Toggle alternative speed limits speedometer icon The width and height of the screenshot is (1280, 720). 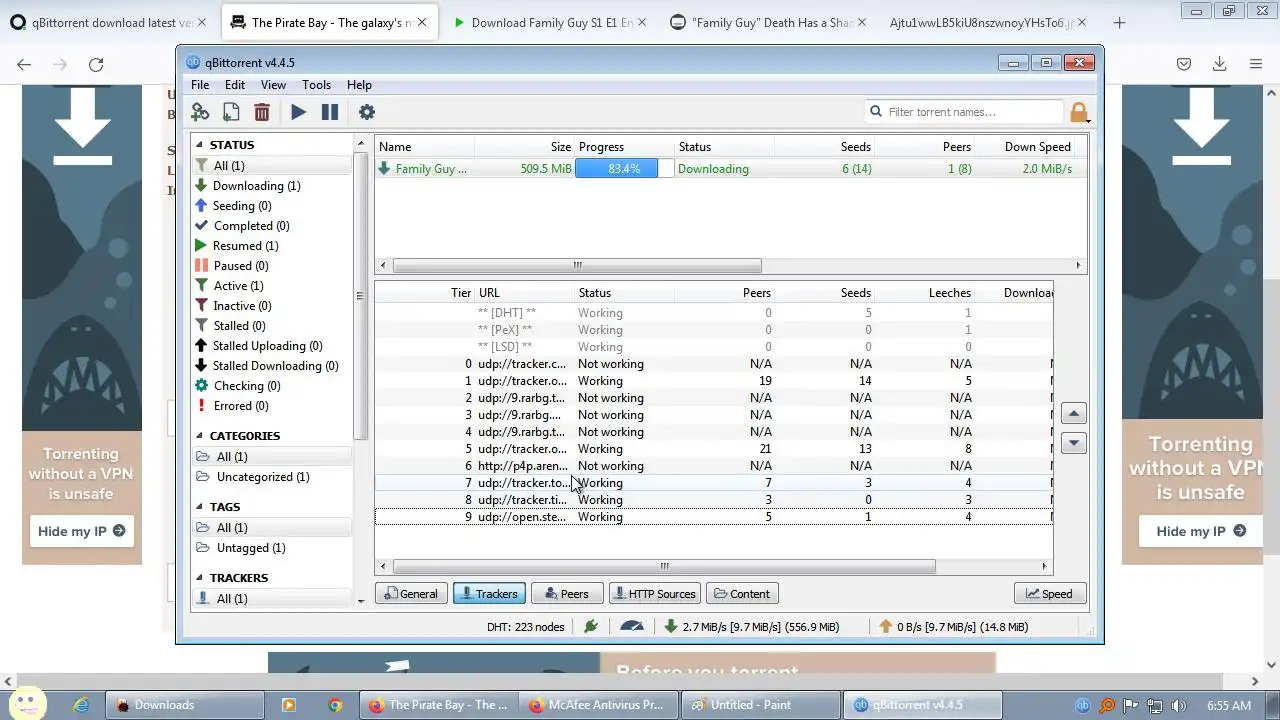click(632, 627)
